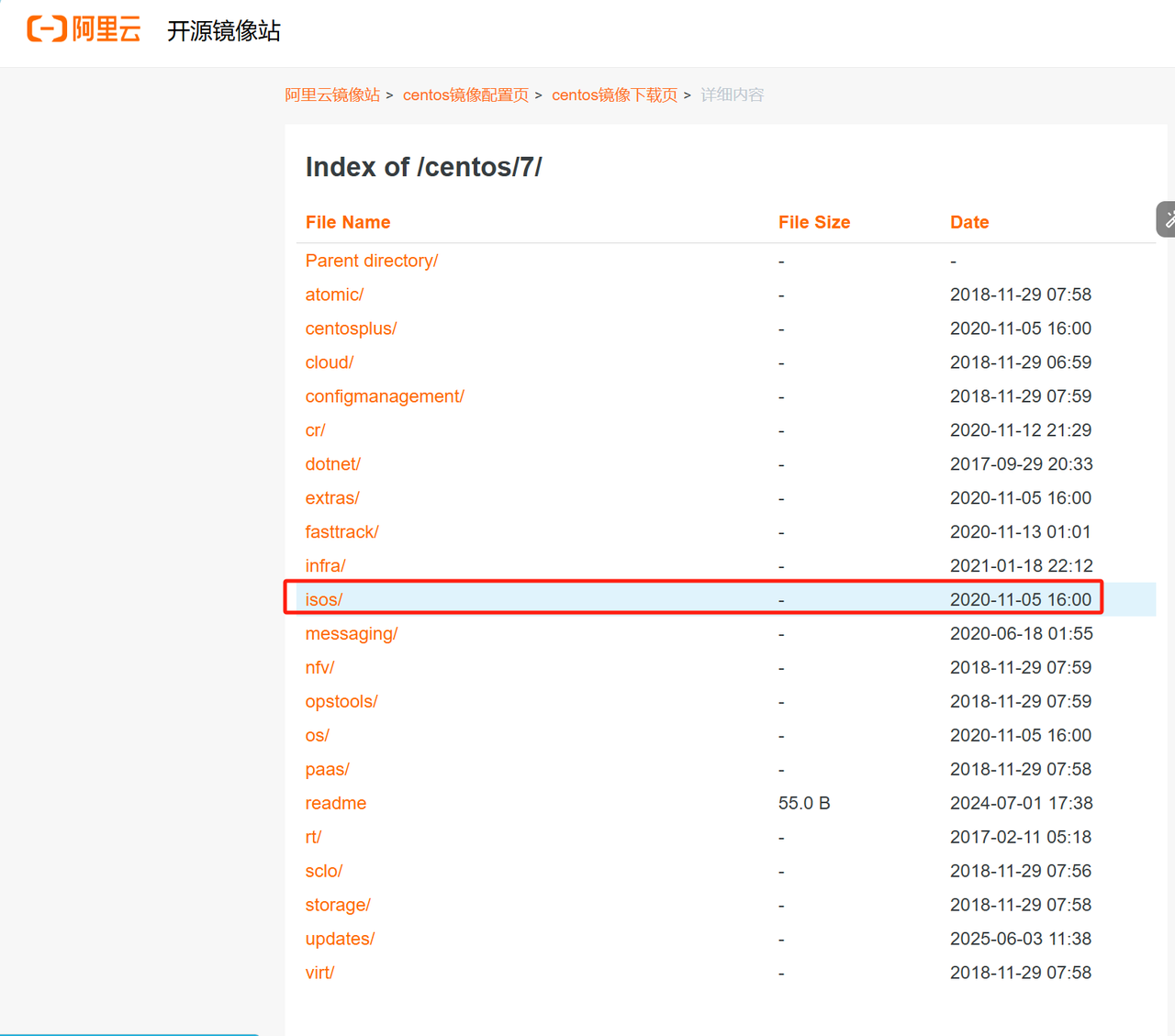Click date 2017-09-29 20:33 of dotnet

tap(1021, 464)
